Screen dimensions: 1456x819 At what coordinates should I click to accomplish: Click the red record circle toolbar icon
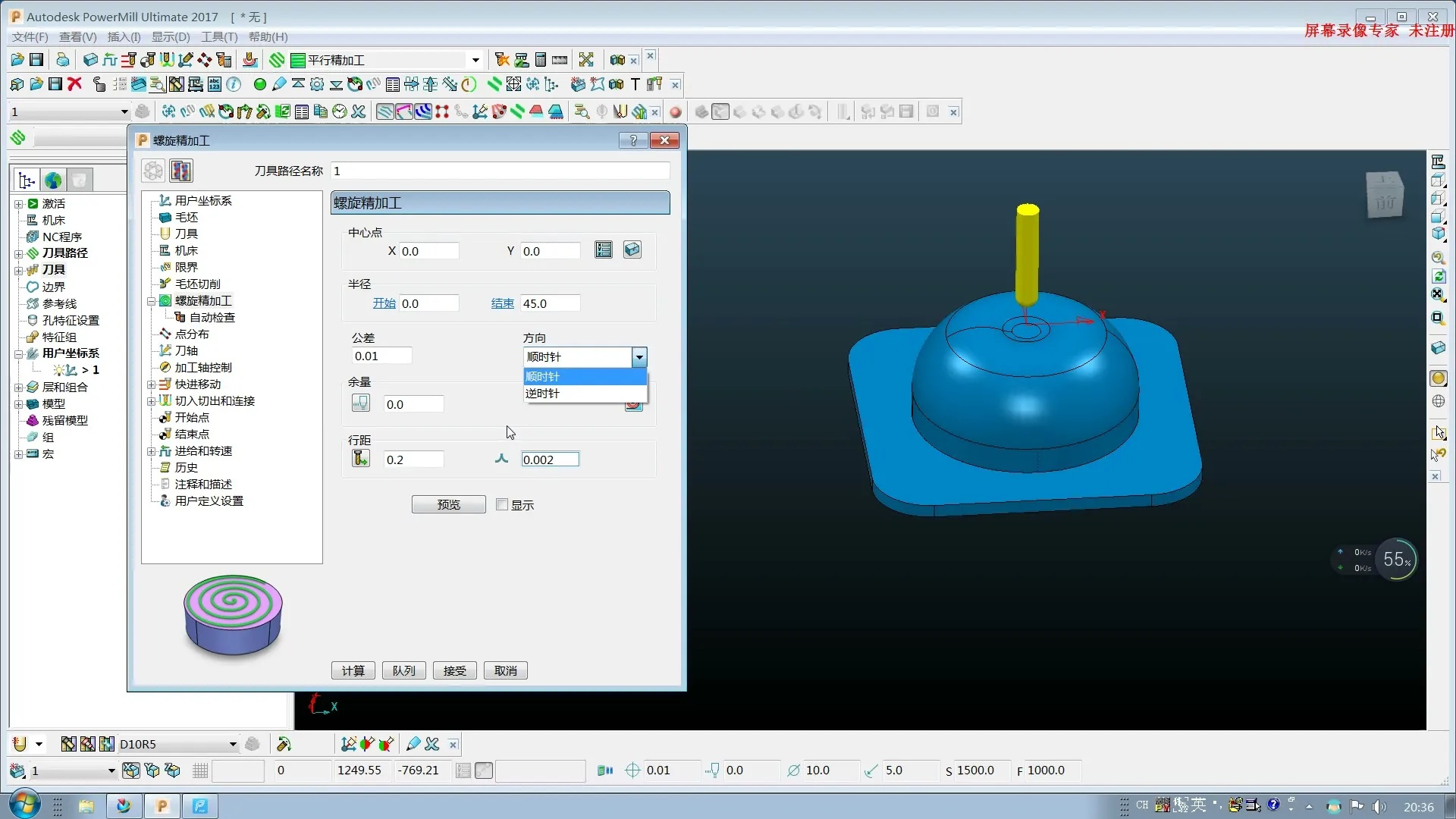click(675, 112)
